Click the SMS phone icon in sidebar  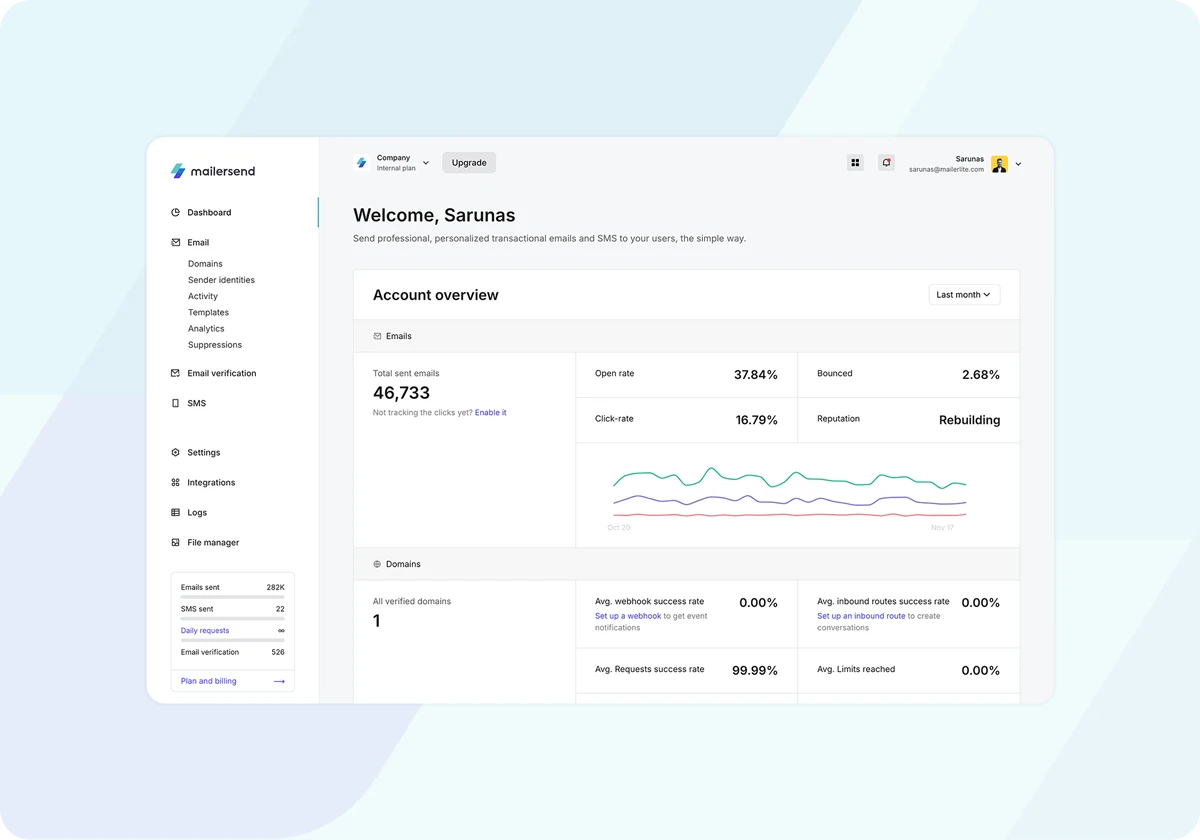coord(176,403)
